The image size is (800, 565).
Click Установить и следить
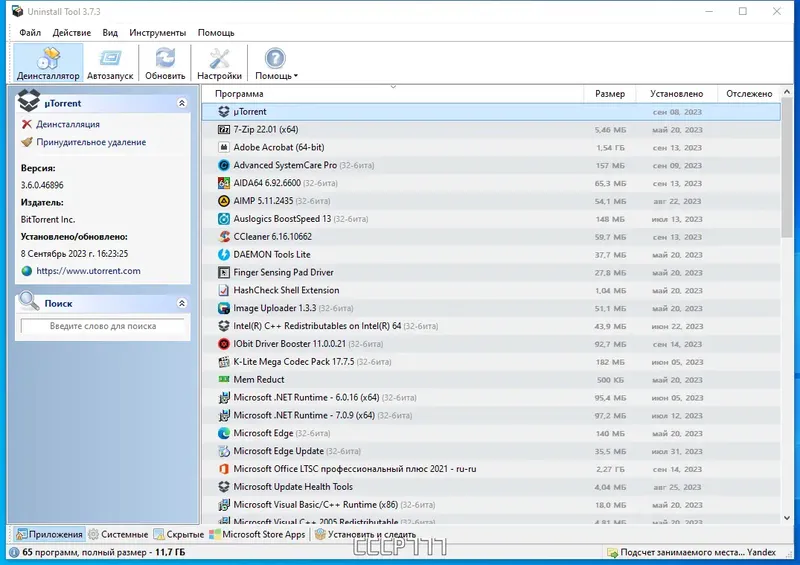(365, 534)
